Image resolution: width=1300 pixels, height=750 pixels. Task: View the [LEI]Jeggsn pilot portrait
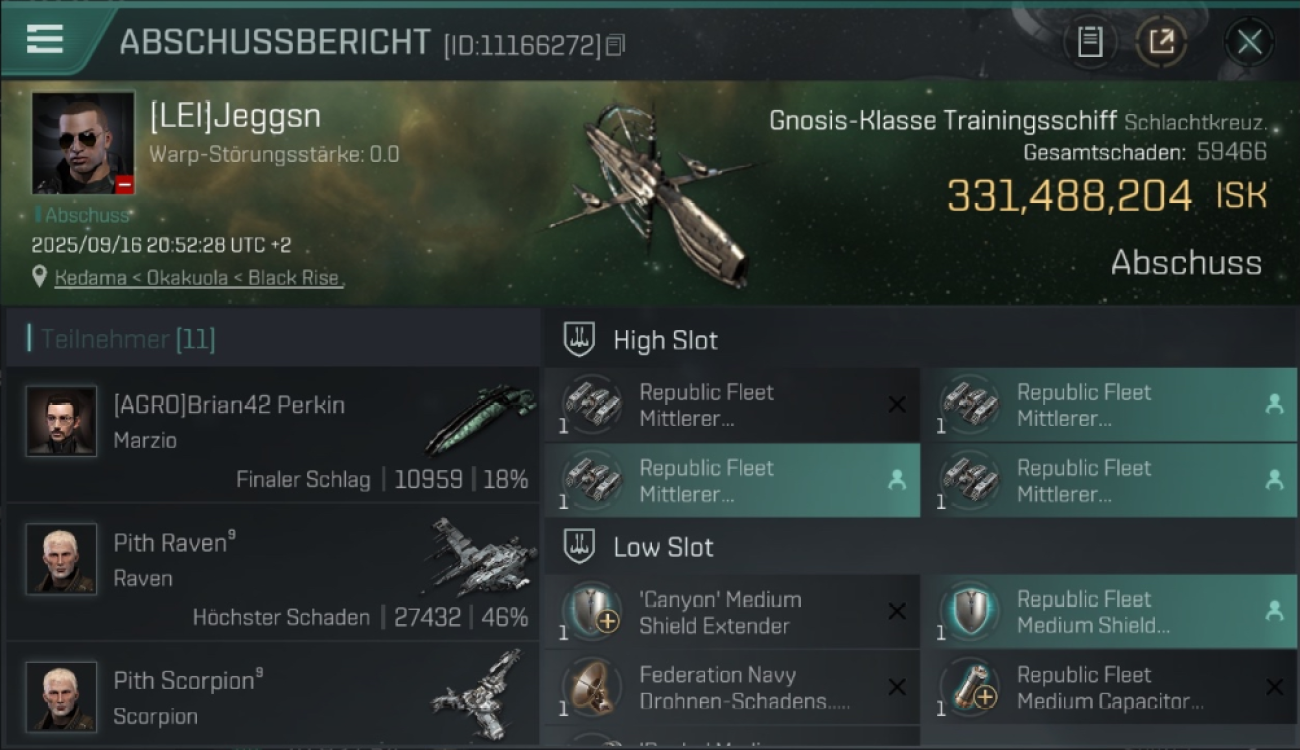point(83,142)
